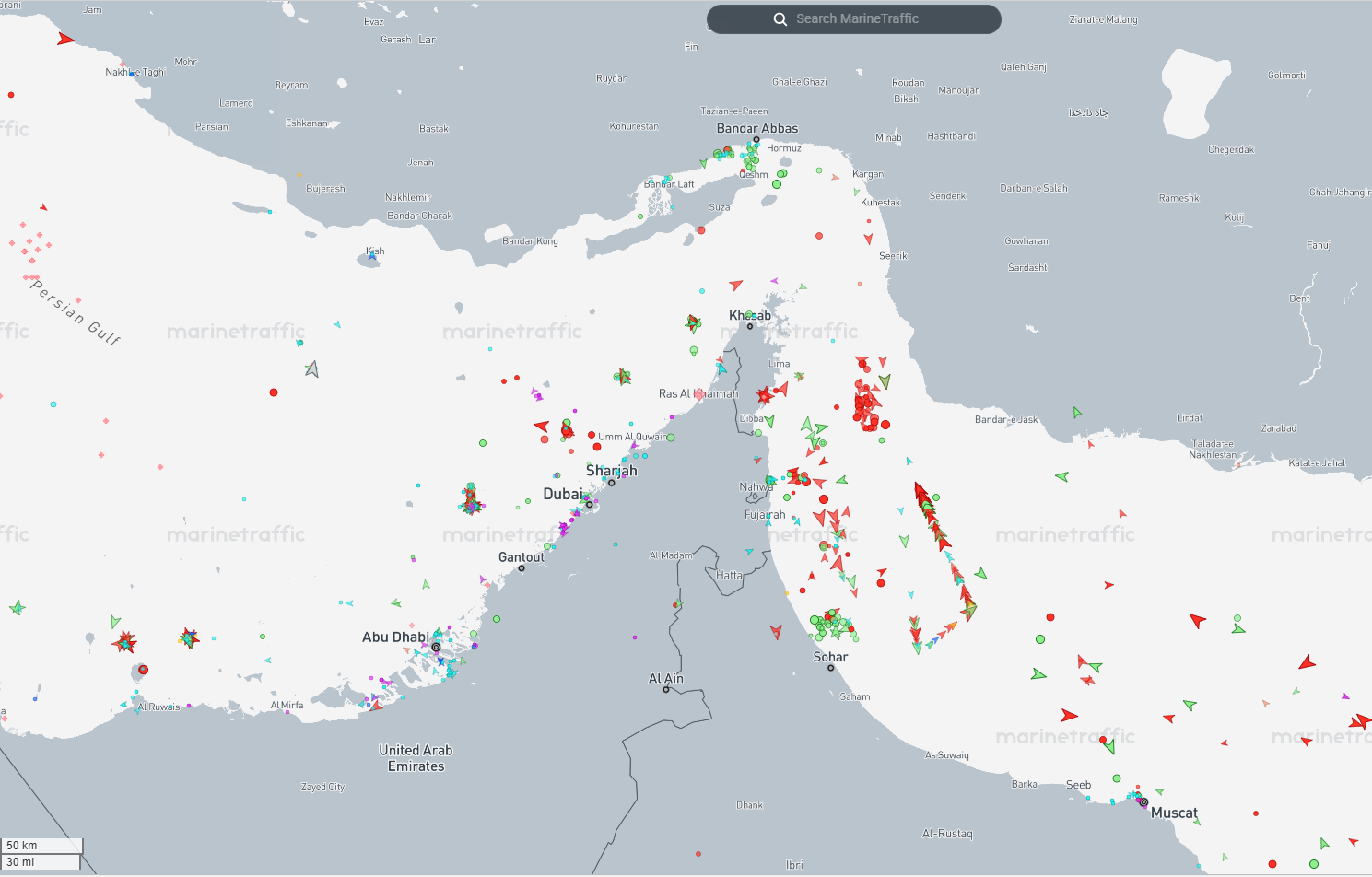Viewport: 1372px width, 877px height.
Task: Select the blue dot at Nakhl-e Taghi
Action: pos(132,74)
